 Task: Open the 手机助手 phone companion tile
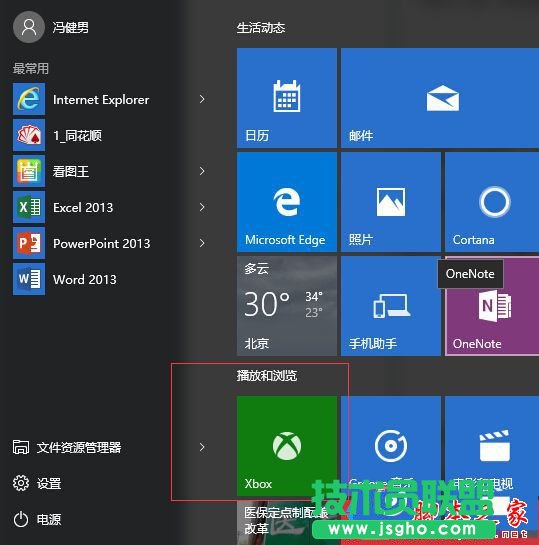click(391, 306)
